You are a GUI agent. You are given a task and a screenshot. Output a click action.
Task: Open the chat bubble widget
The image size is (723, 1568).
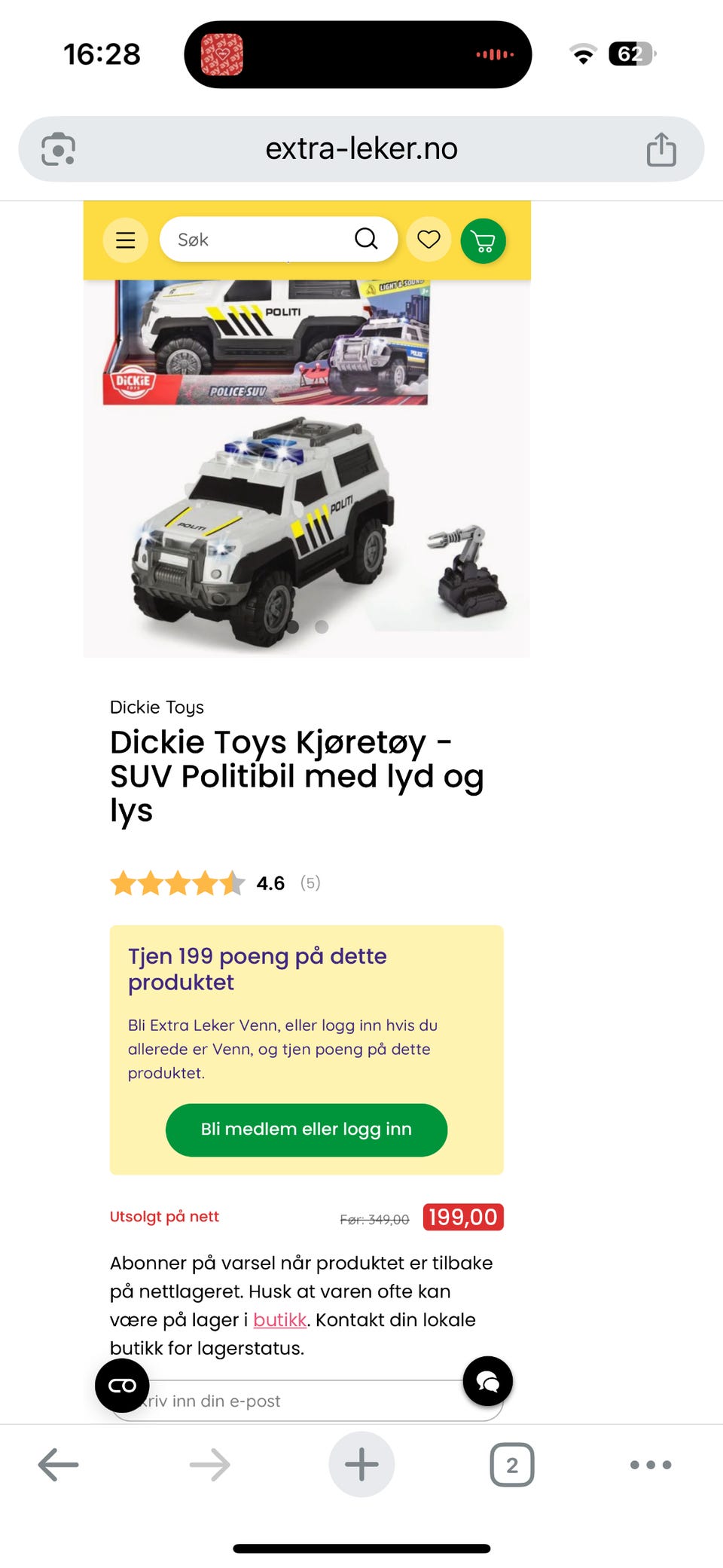click(488, 1381)
